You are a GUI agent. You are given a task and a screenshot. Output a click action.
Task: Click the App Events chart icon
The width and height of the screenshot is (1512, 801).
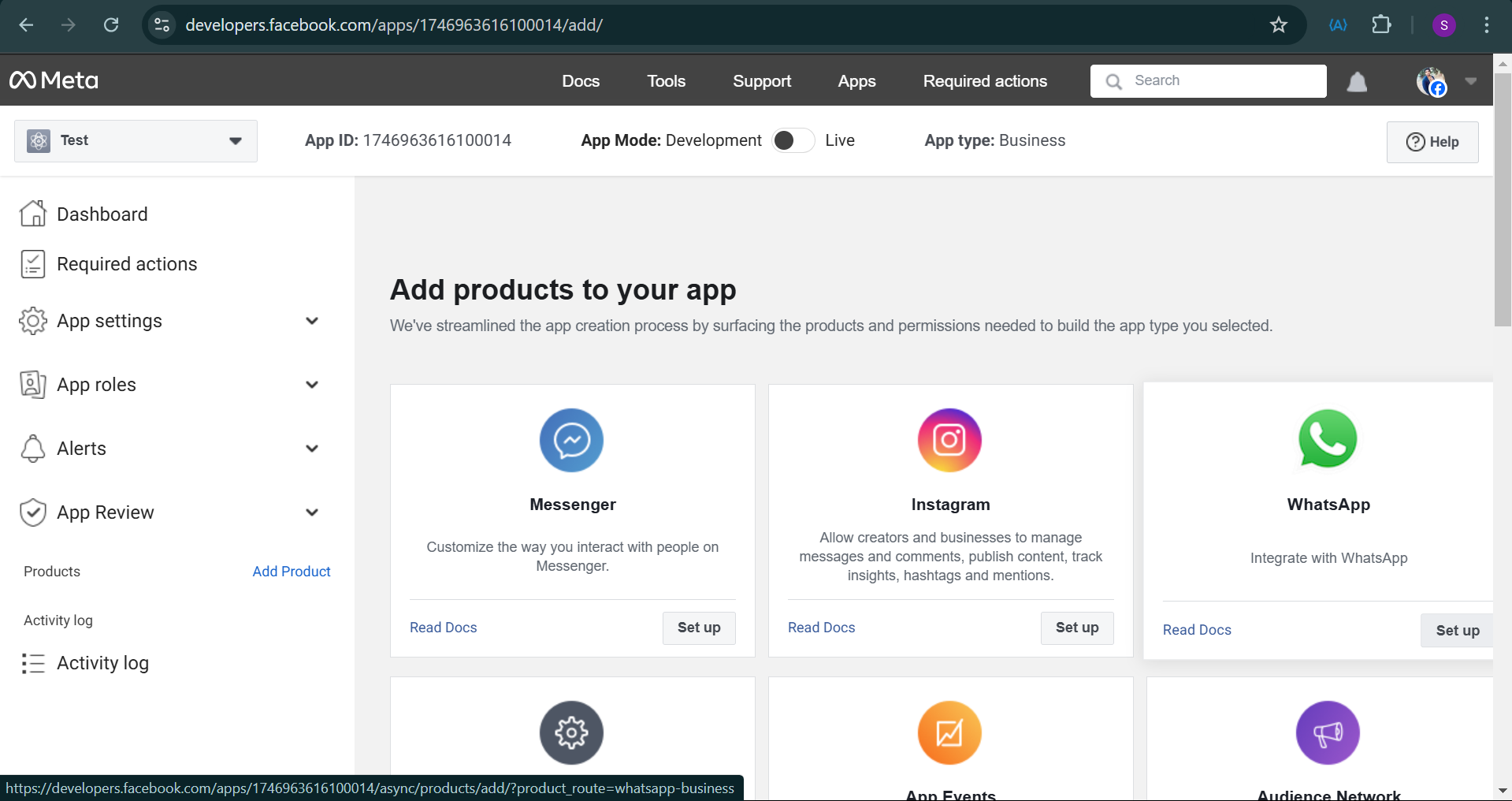click(949, 732)
